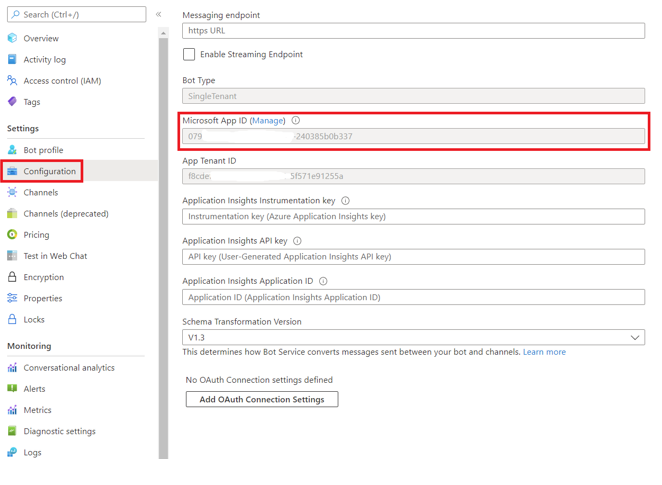Enable Streaming Endpoint checkbox
Image resolution: width=662 pixels, height=485 pixels.
(189, 54)
